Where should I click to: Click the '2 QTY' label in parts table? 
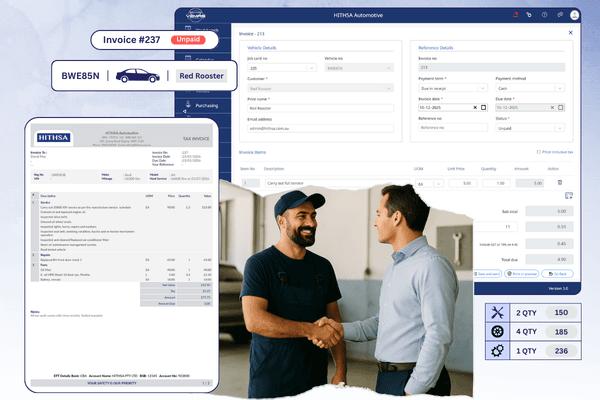[x=526, y=313]
